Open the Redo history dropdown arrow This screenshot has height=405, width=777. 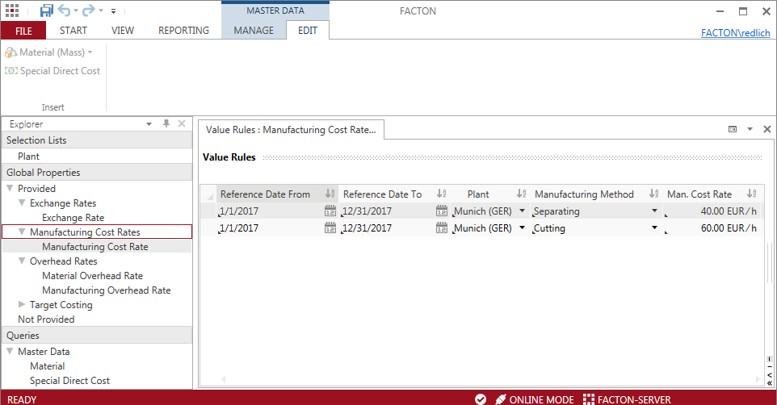(x=101, y=10)
